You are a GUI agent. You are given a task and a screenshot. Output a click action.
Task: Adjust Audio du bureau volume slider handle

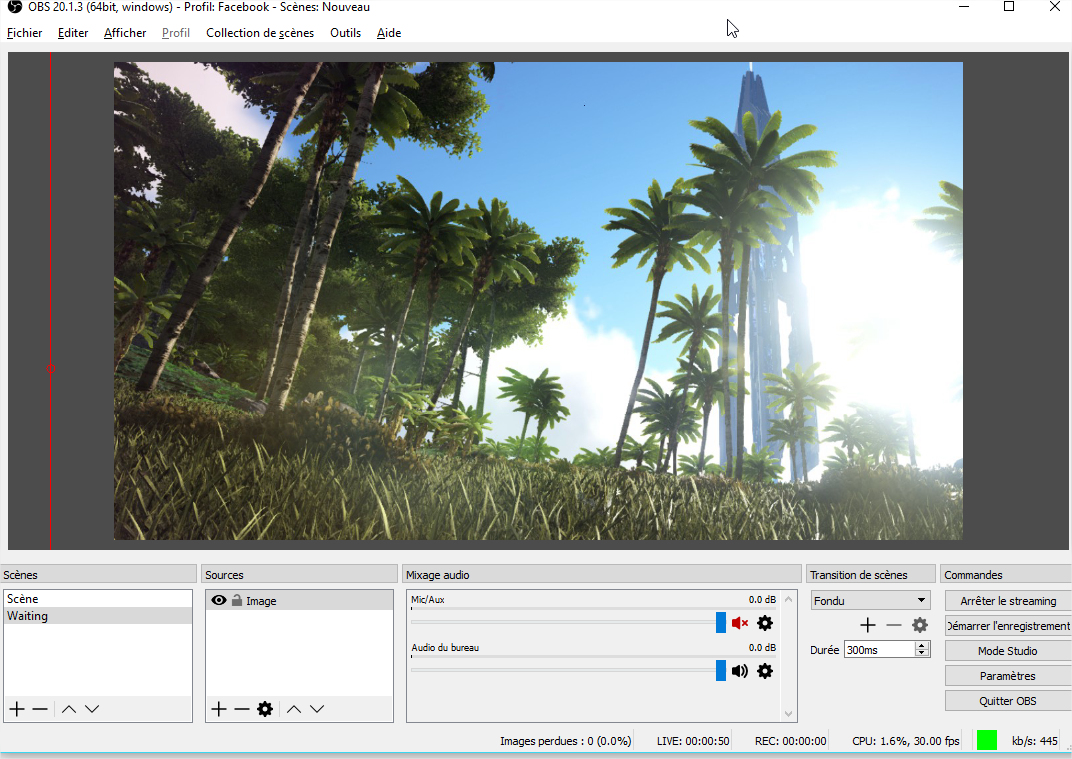pyautogui.click(x=721, y=670)
